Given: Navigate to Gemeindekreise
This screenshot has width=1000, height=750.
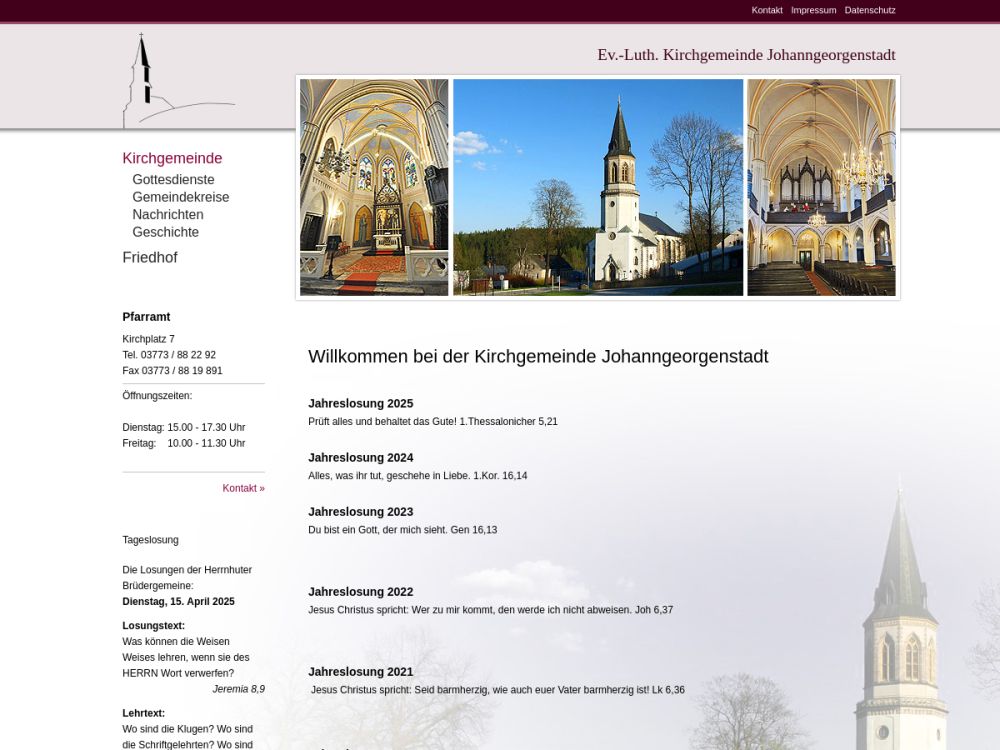Looking at the screenshot, I should [180, 197].
